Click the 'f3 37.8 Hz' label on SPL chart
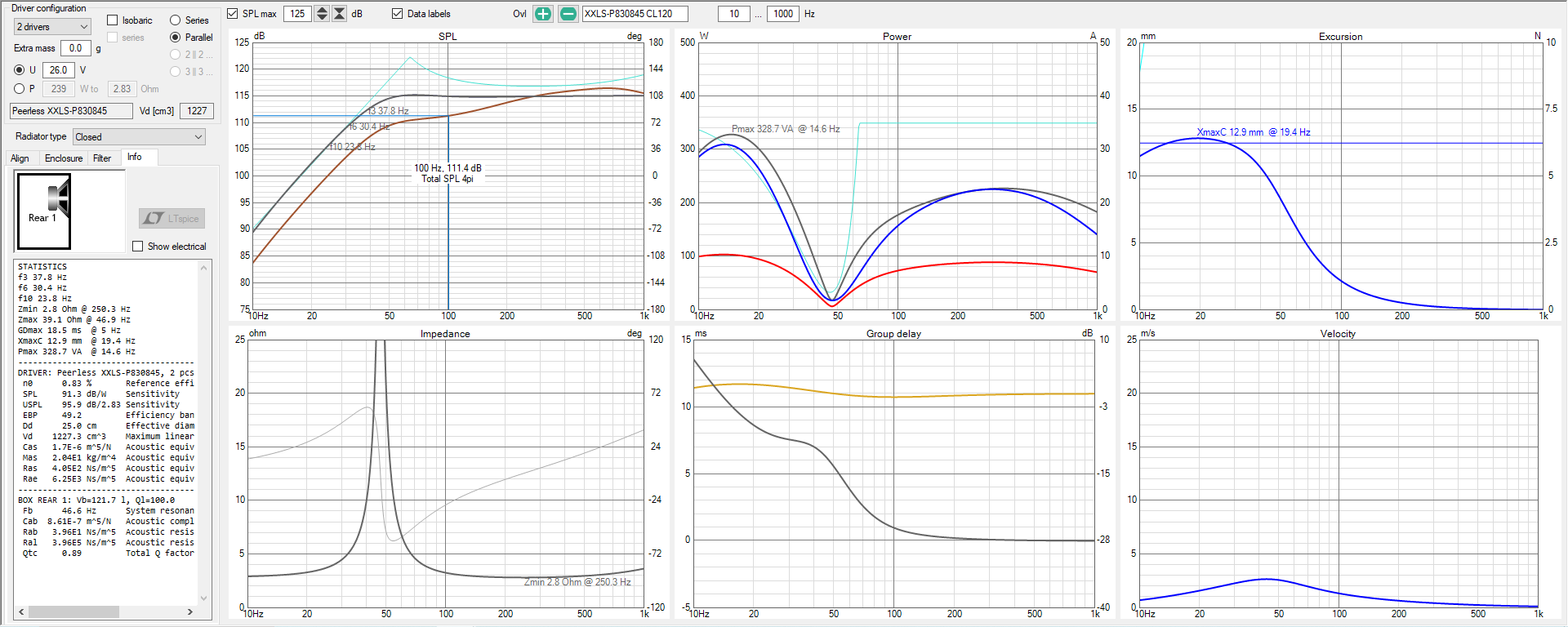 click(388, 111)
